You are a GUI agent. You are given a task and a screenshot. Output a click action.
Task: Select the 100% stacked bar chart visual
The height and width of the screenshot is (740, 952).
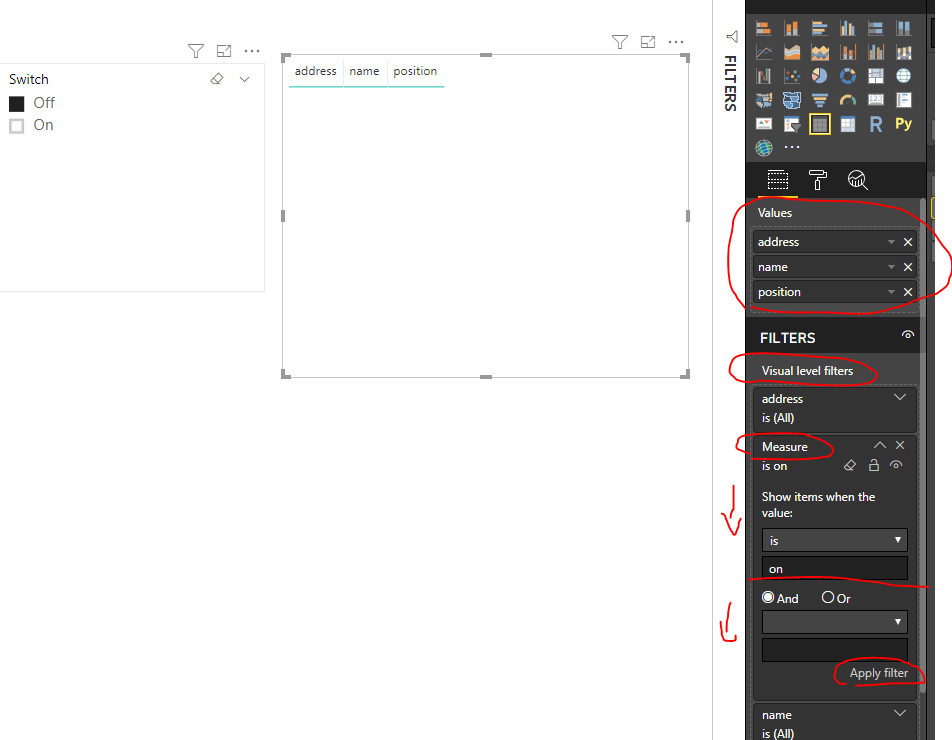tap(876, 28)
